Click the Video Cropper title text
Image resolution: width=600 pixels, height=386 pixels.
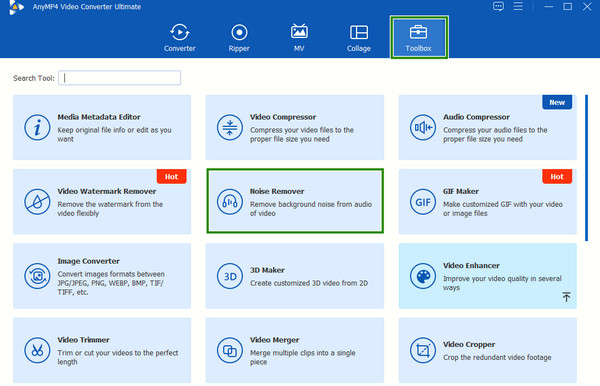[469, 344]
